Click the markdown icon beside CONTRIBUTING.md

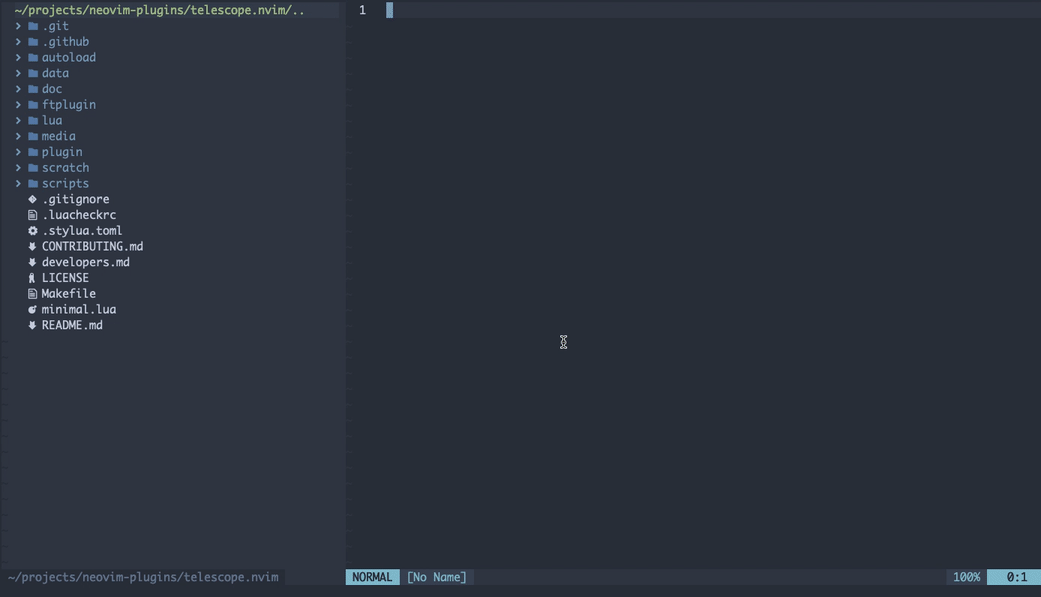(x=32, y=246)
